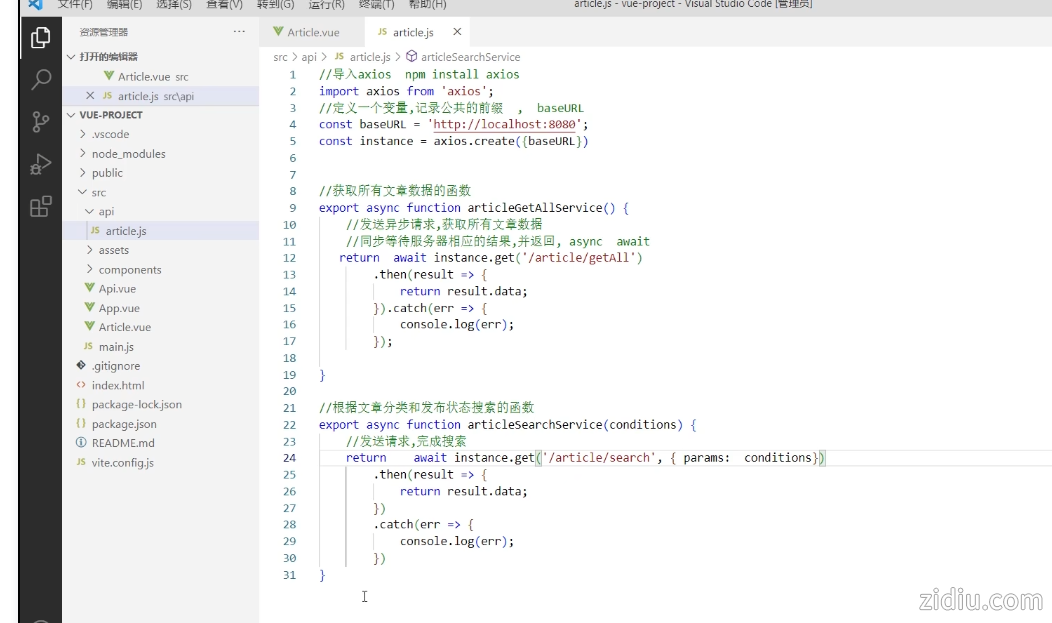Open the package.json file
The height and width of the screenshot is (623, 1052).
tap(124, 424)
